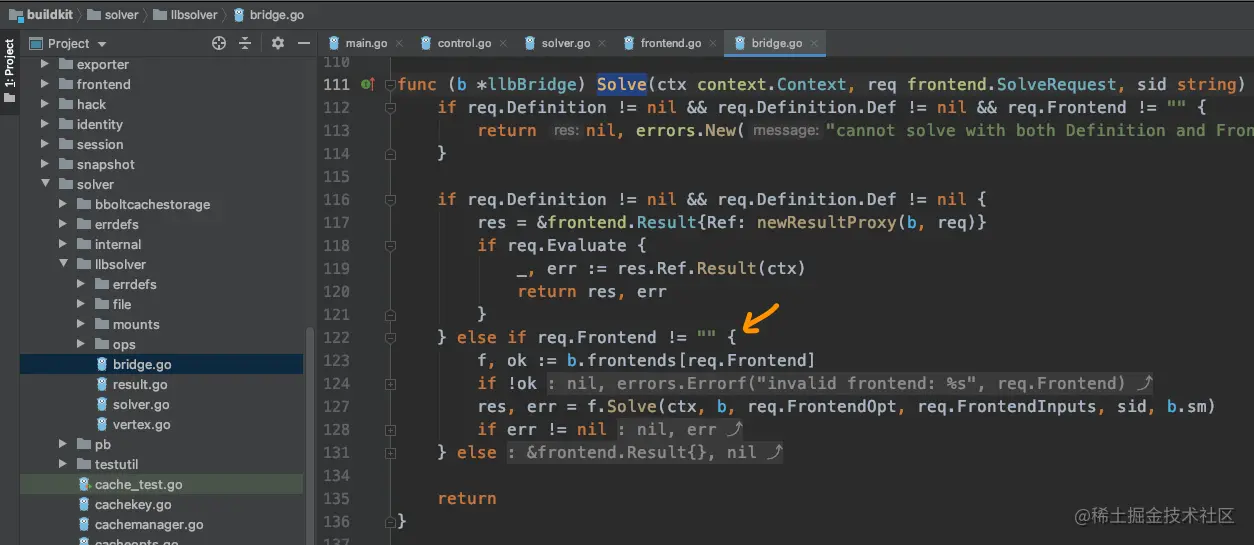The width and height of the screenshot is (1254, 545).
Task: Click buildkit in the breadcrumb bar
Action: point(43,15)
